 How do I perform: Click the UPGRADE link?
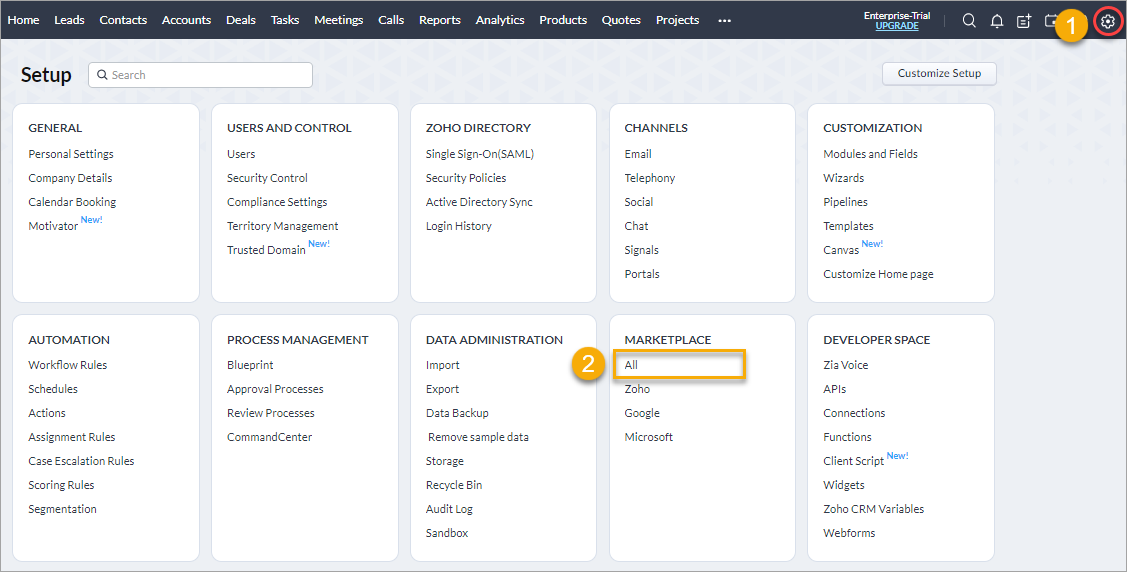pyautogui.click(x=897, y=26)
